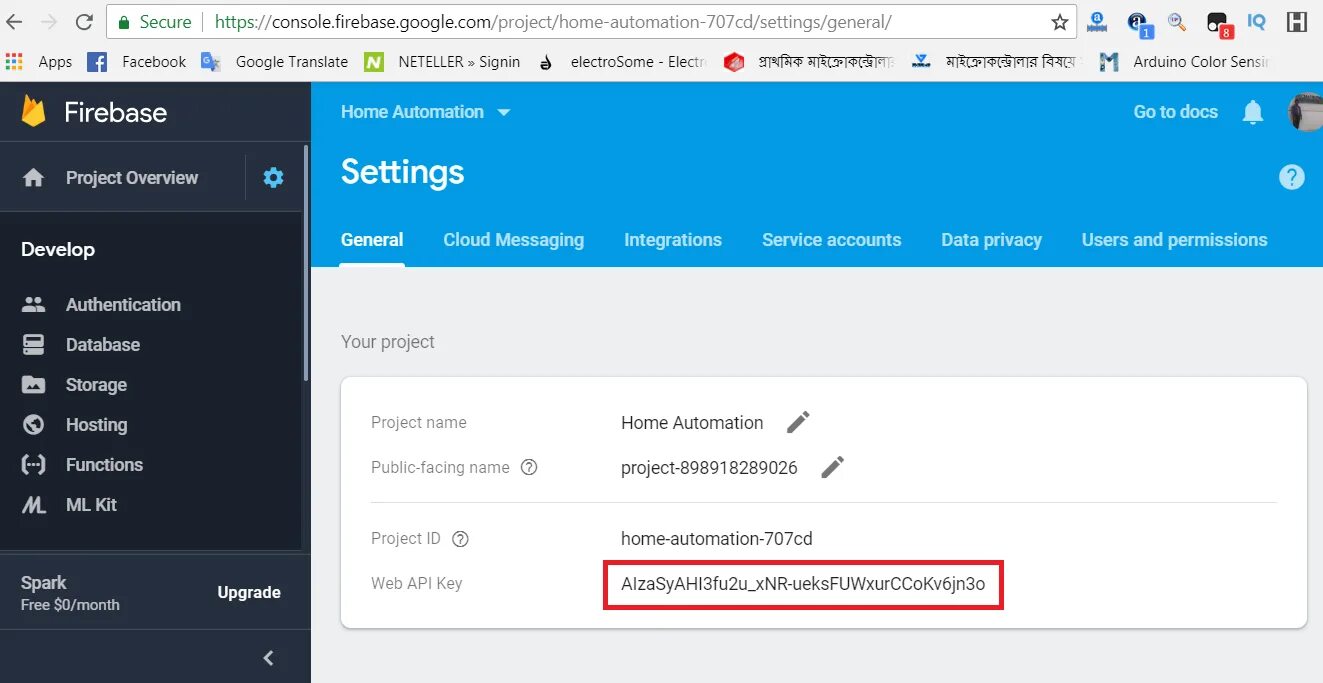The width and height of the screenshot is (1323, 683).
Task: Edit project name pencil icon
Action: (798, 422)
